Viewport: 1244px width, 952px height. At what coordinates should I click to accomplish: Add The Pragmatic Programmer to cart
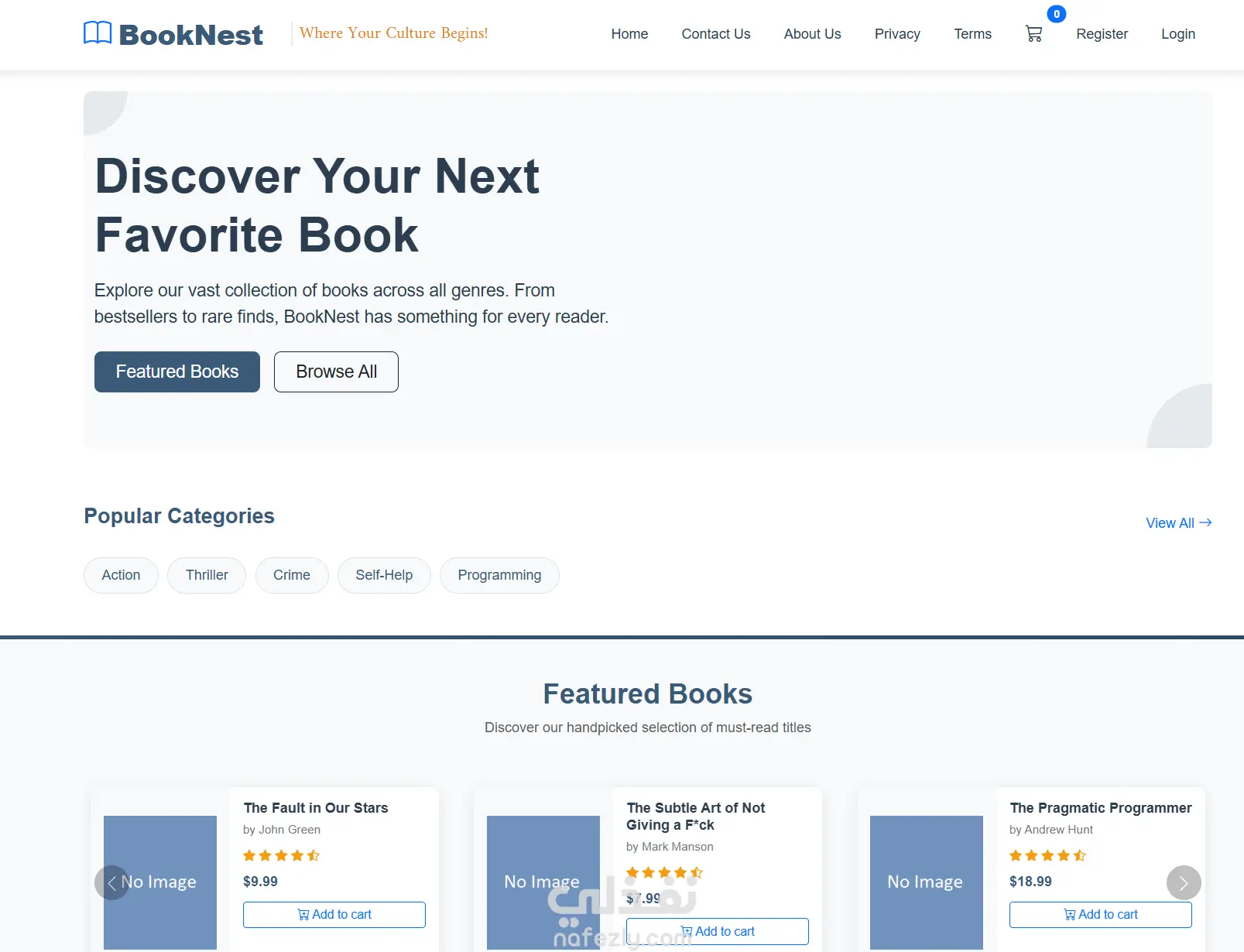click(x=1100, y=914)
